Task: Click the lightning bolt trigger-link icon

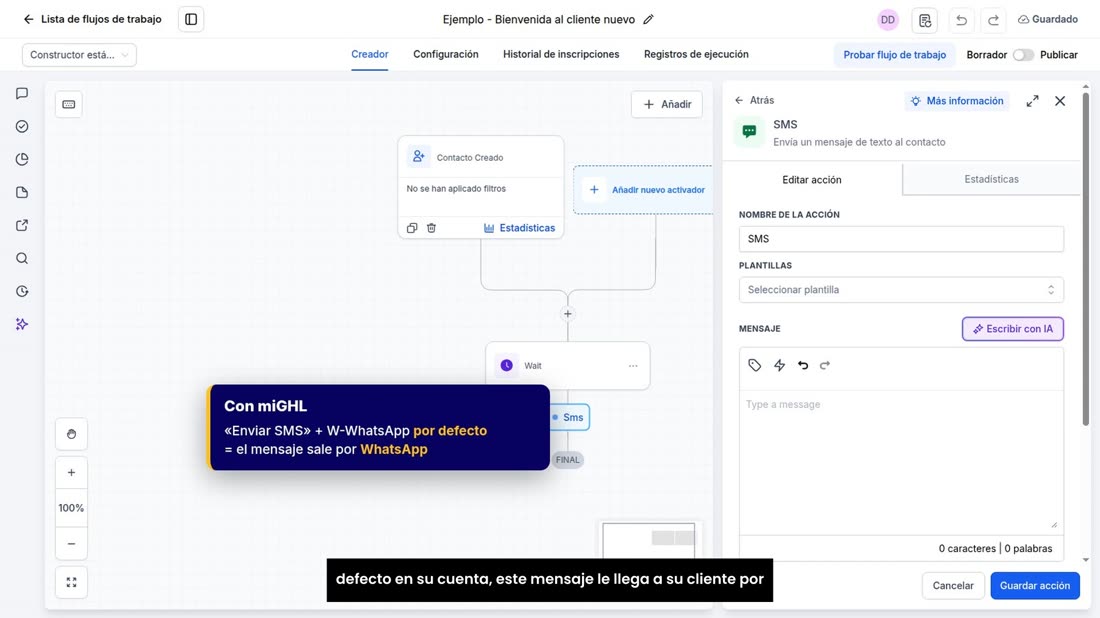Action: tap(779, 365)
